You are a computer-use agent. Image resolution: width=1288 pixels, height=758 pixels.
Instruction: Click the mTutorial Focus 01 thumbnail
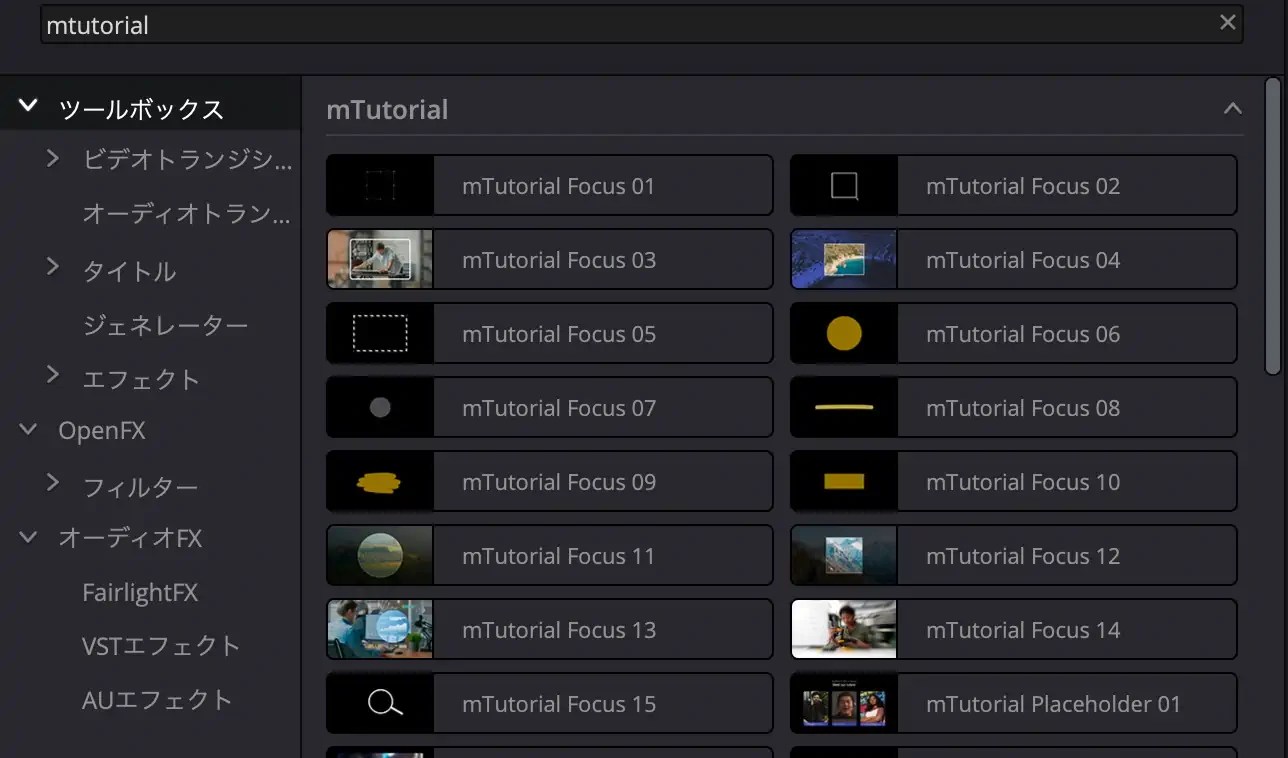click(x=380, y=185)
